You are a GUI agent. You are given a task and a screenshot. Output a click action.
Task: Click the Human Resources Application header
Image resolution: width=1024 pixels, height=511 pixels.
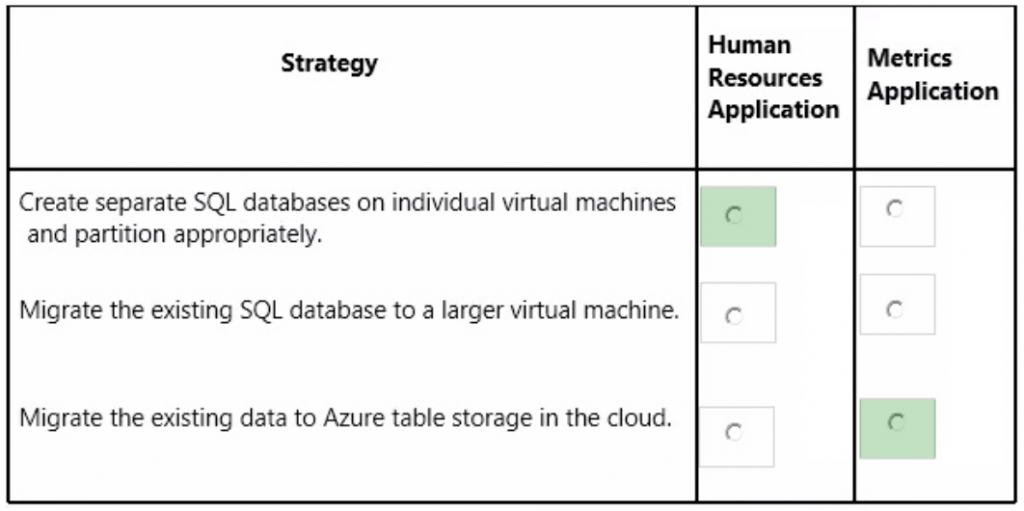pyautogui.click(x=774, y=78)
